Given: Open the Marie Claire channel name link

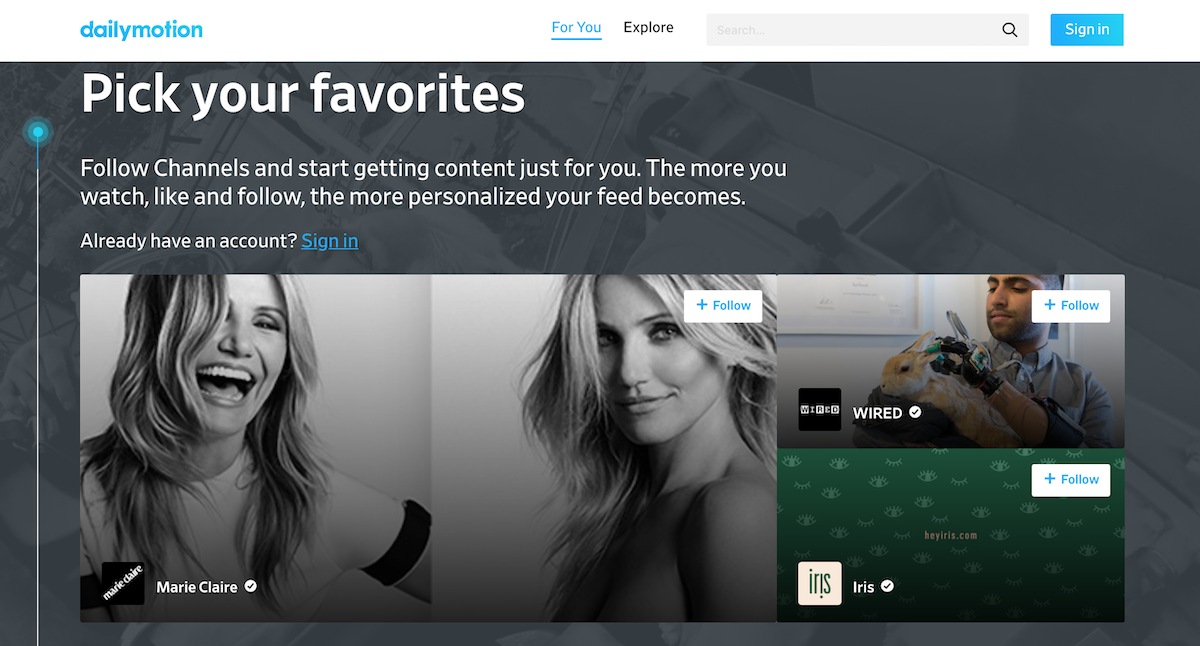Looking at the screenshot, I should [x=197, y=587].
